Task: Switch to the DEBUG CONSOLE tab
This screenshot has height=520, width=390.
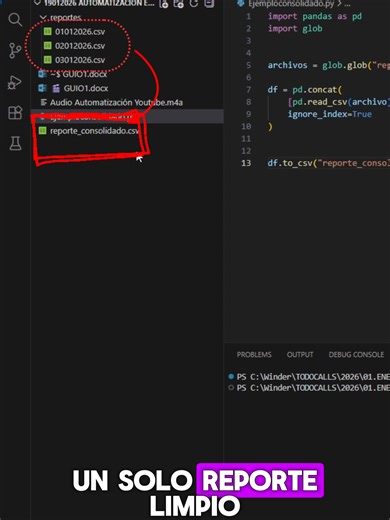Action: point(356,354)
